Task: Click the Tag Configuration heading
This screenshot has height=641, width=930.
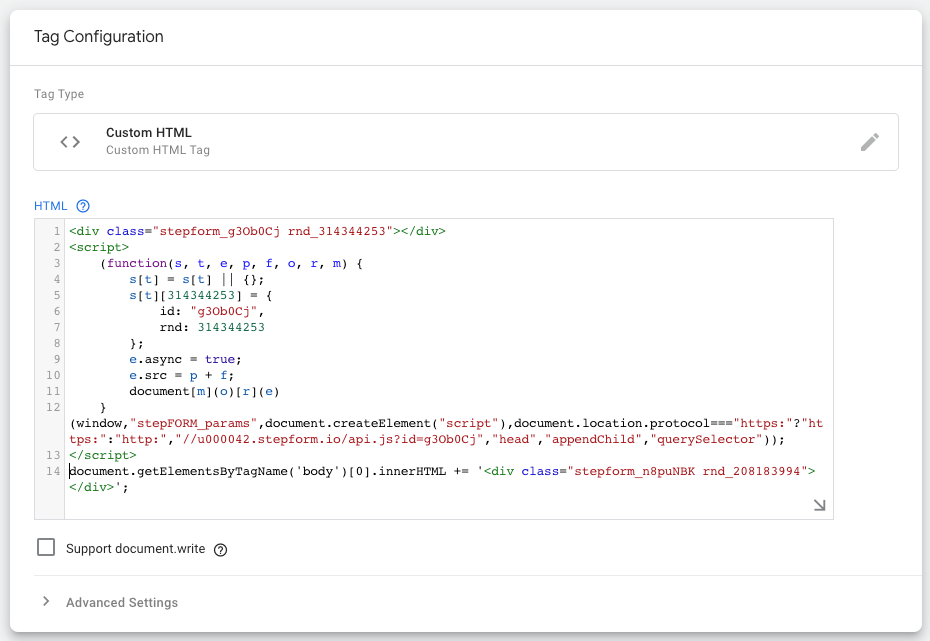Action: point(98,37)
